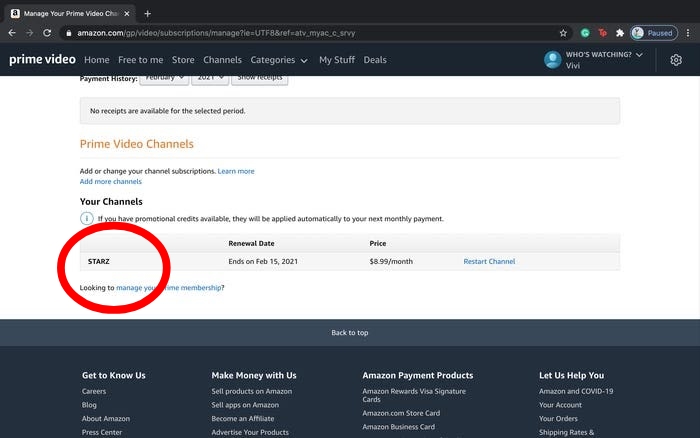
Task: Click Sell products on Amazon link
Action: tap(252, 391)
